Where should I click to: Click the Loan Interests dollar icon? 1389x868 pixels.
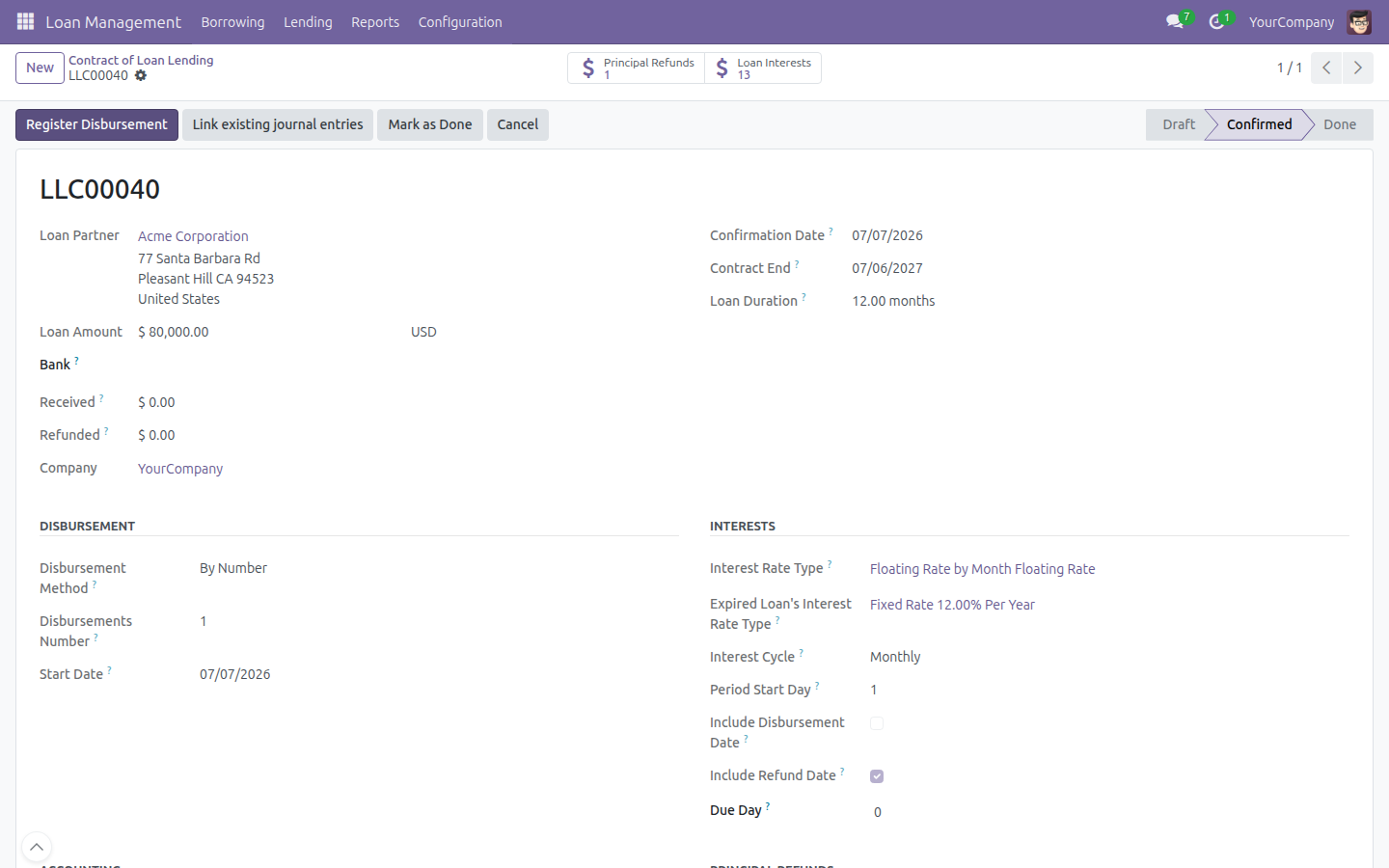[x=722, y=68]
